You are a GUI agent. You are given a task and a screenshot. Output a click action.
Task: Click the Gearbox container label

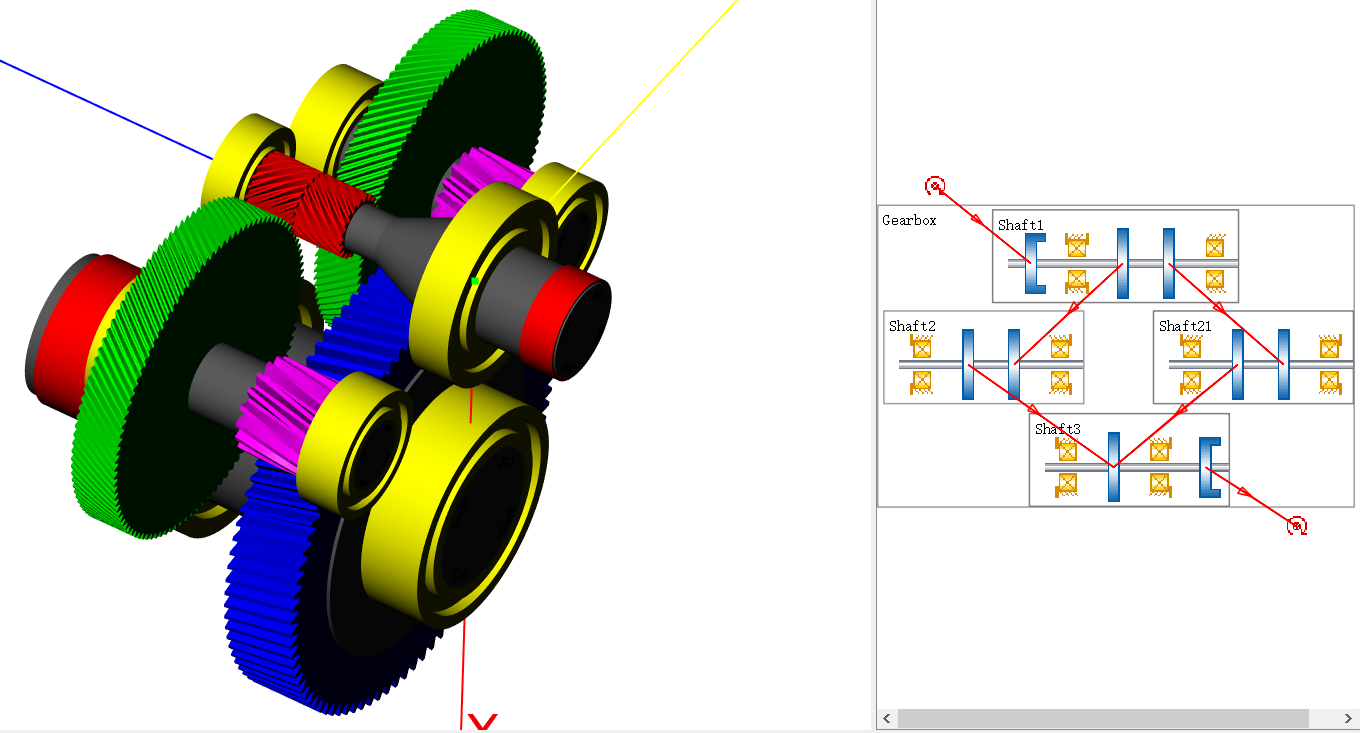[x=909, y=221]
